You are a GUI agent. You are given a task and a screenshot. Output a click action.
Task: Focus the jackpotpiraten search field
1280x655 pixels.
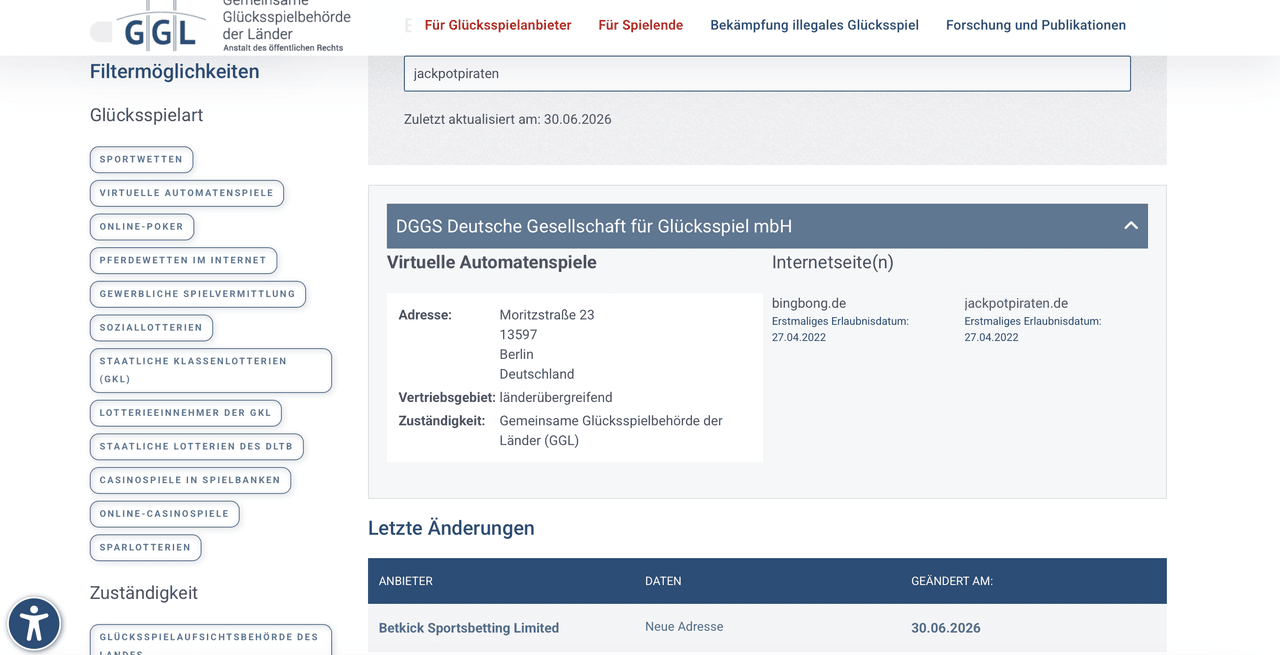point(767,74)
